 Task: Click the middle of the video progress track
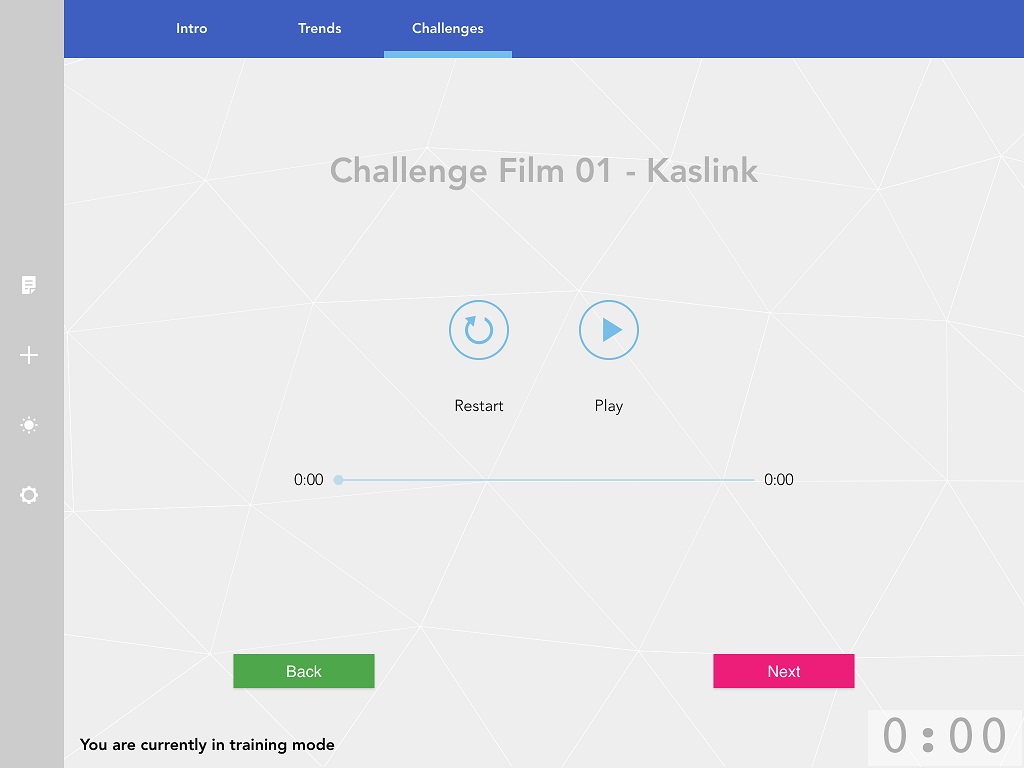point(546,480)
